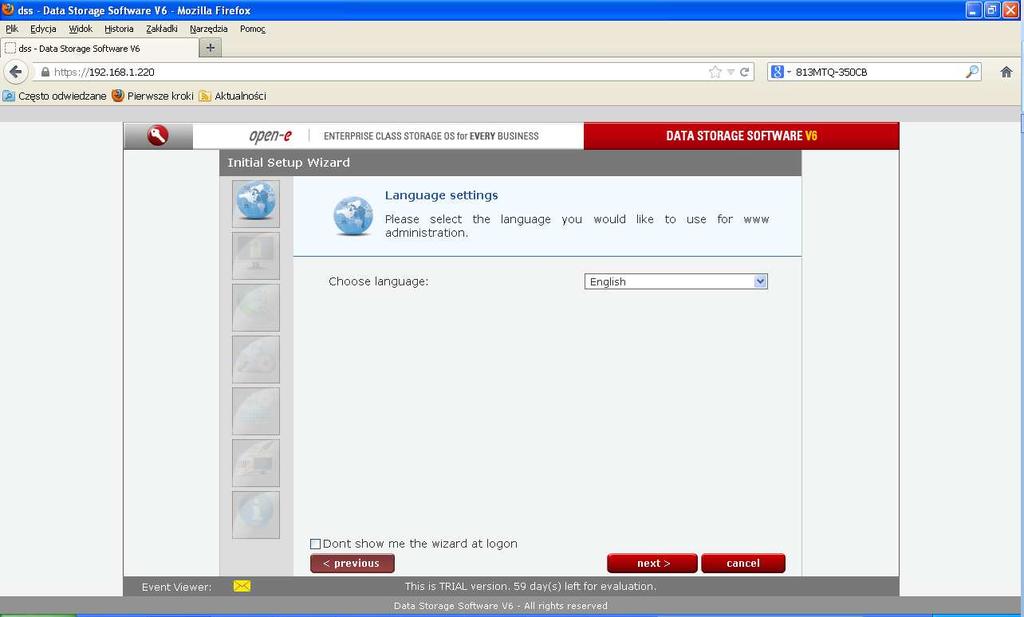Click the DATA STORAGE SOFTWARE V6 banner
This screenshot has height=617, width=1024.
tap(741, 136)
